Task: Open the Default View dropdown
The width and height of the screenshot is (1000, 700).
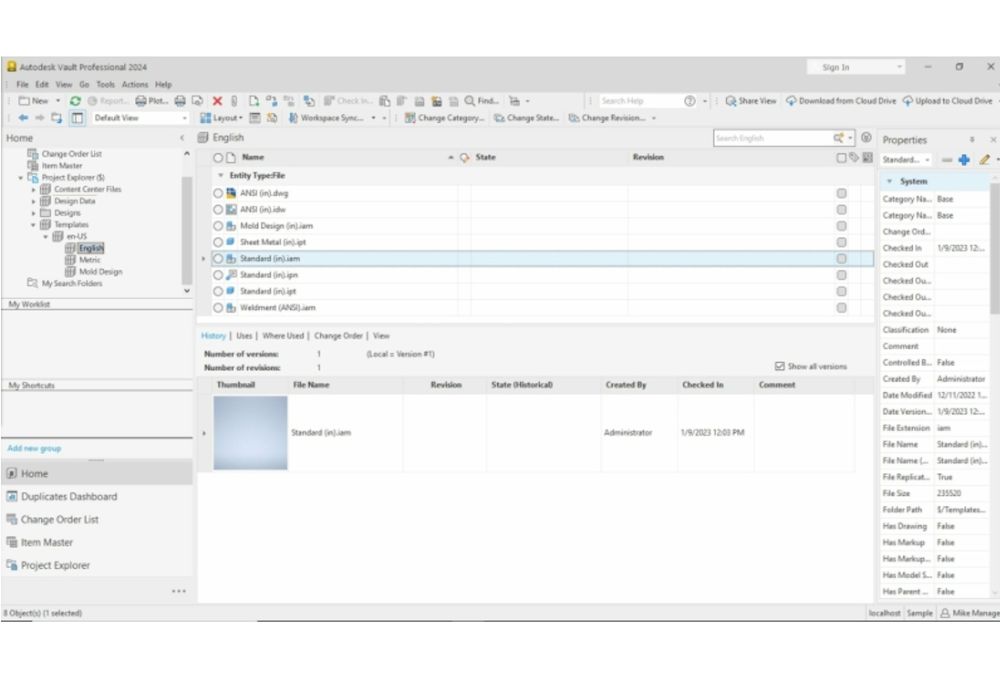Action: [x=183, y=117]
